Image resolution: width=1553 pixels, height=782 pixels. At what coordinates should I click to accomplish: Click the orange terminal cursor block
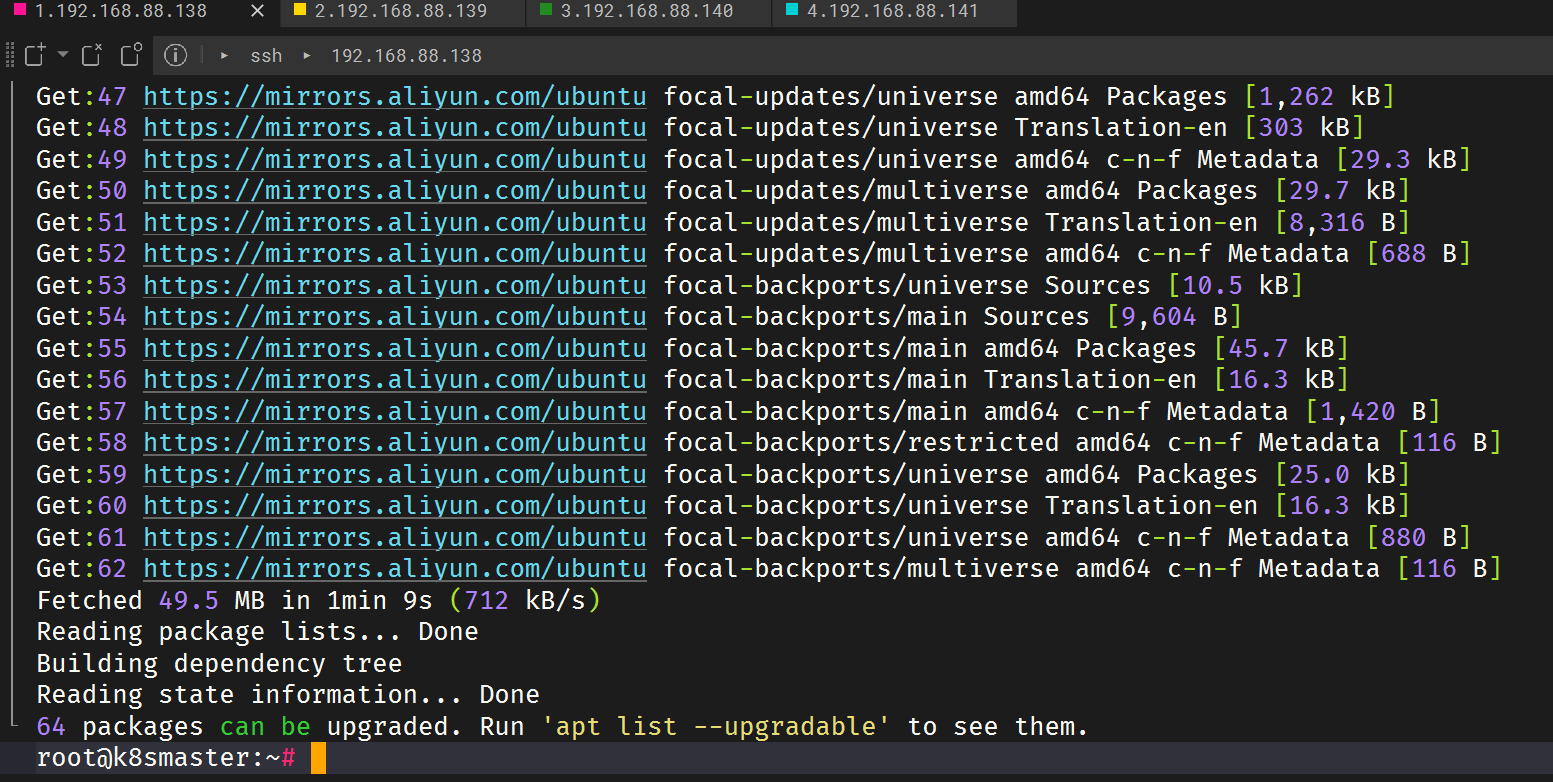pos(318,758)
